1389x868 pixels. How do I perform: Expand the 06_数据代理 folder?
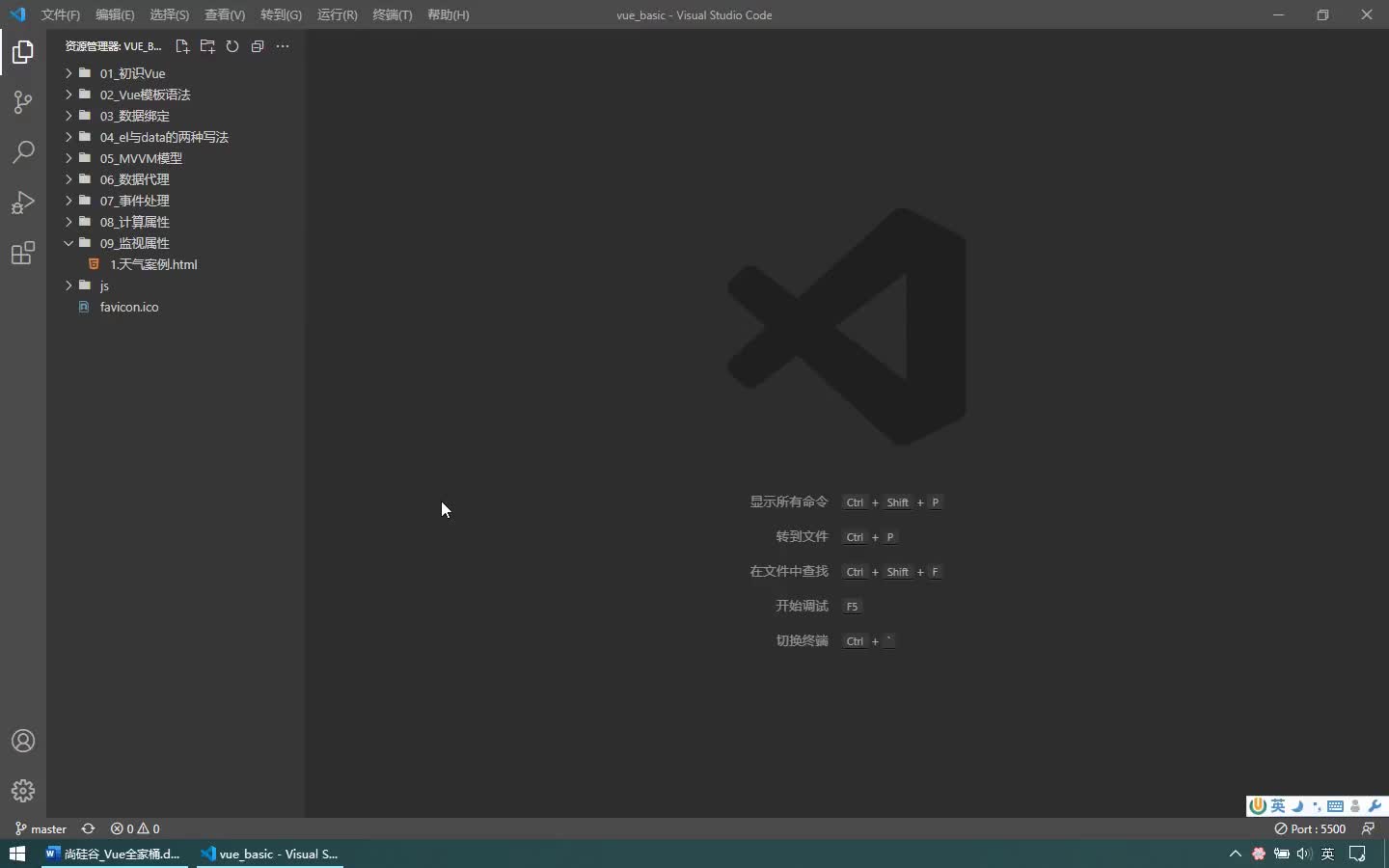coord(177,179)
